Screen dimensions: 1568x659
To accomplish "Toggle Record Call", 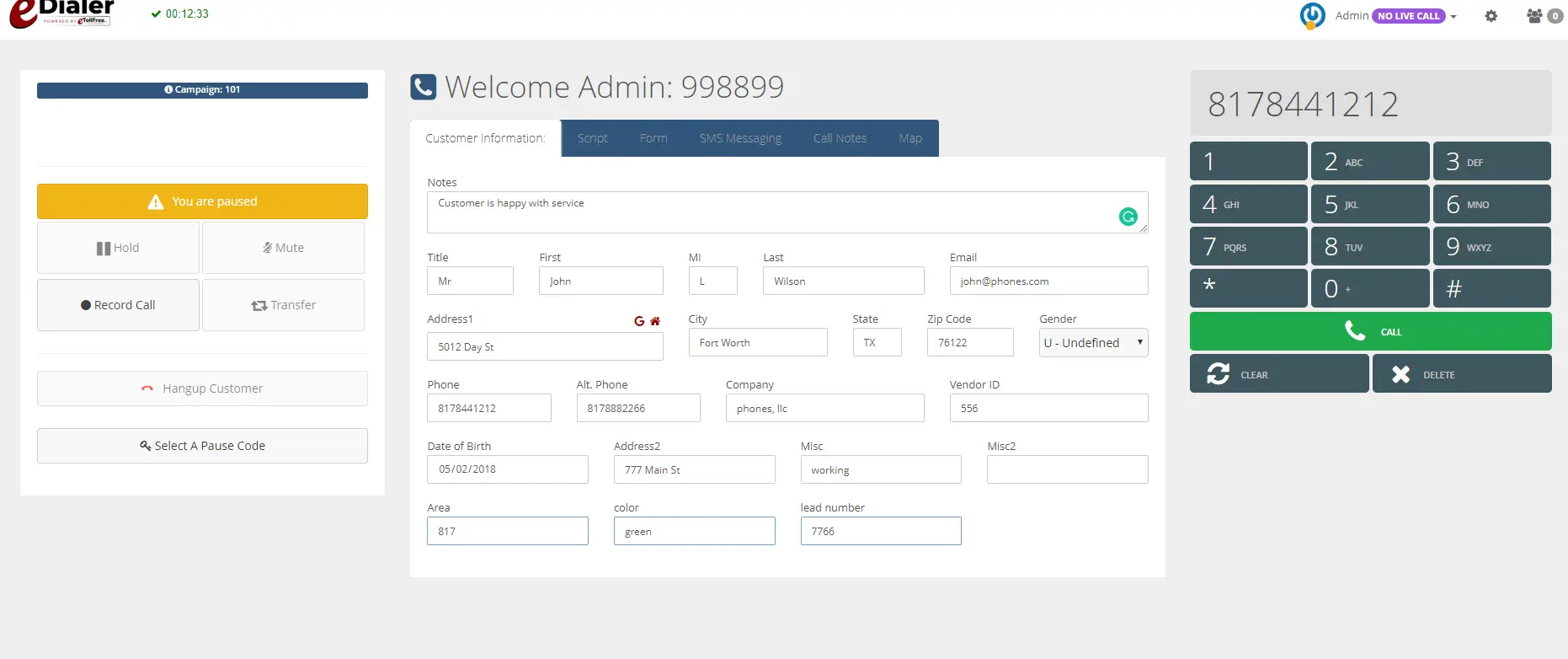I will coord(118,305).
